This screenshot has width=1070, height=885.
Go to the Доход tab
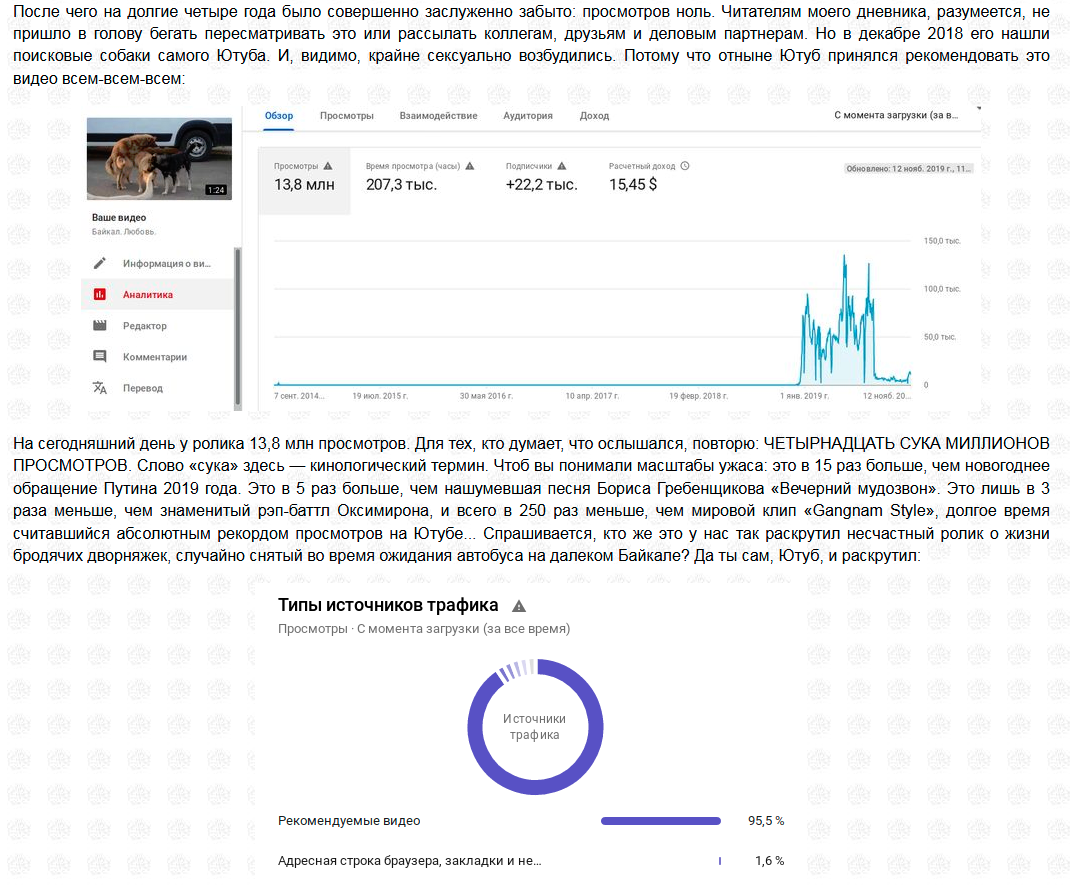pyautogui.click(x=594, y=115)
